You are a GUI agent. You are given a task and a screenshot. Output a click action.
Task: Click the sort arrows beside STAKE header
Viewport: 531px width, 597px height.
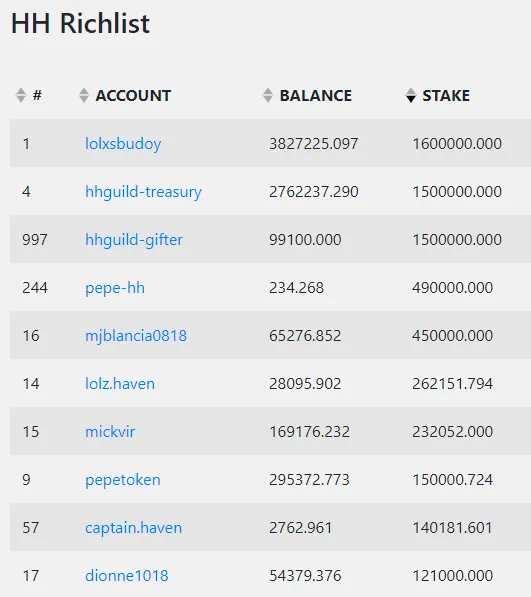411,95
